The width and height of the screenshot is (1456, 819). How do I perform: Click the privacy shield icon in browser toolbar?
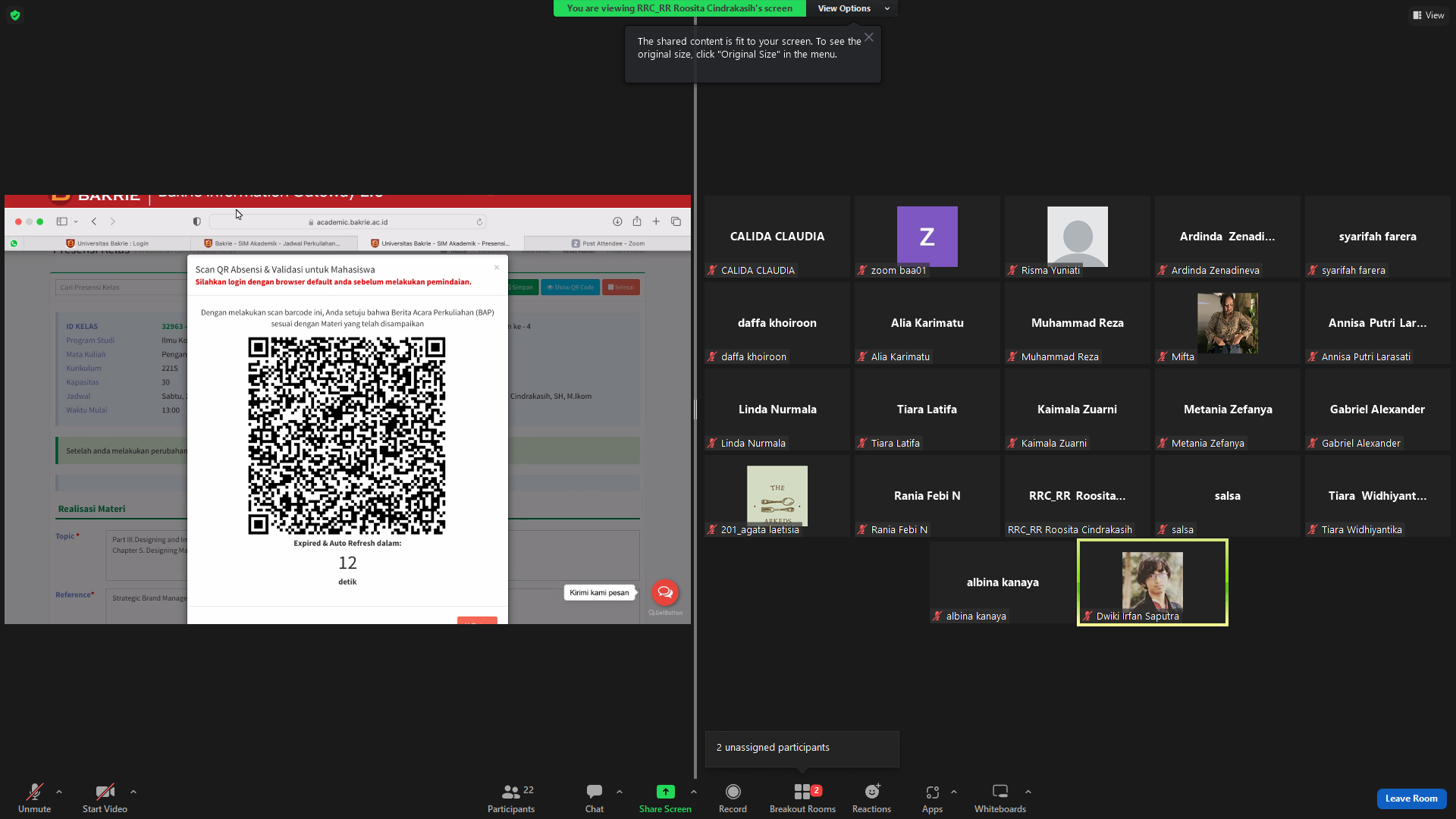[x=196, y=221]
